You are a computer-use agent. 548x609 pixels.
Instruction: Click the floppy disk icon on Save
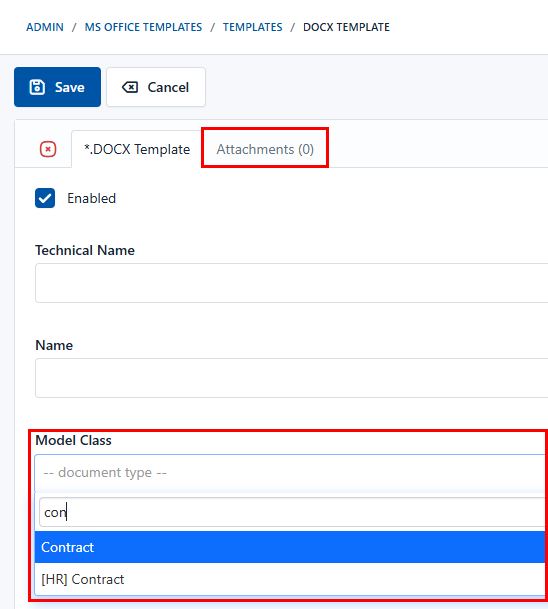coord(37,87)
